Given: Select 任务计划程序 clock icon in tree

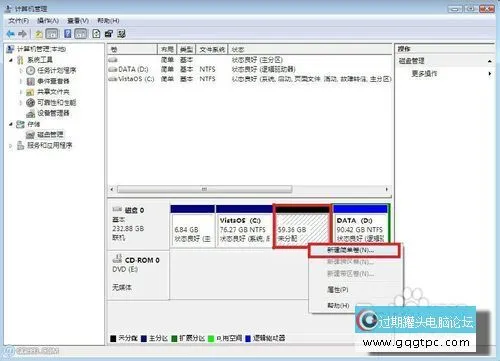Looking at the screenshot, I should 30,71.
